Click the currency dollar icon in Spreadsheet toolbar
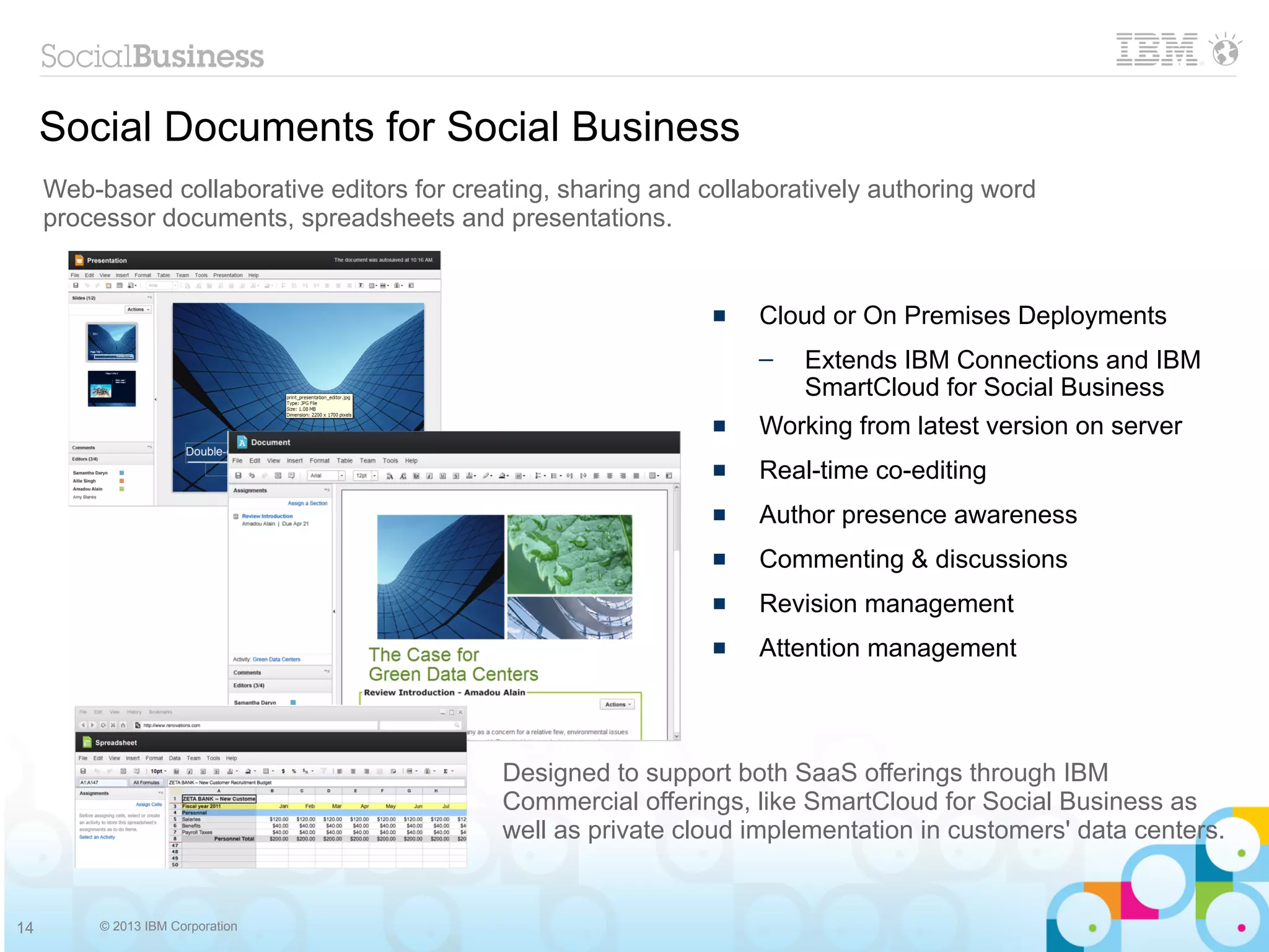 click(x=283, y=771)
